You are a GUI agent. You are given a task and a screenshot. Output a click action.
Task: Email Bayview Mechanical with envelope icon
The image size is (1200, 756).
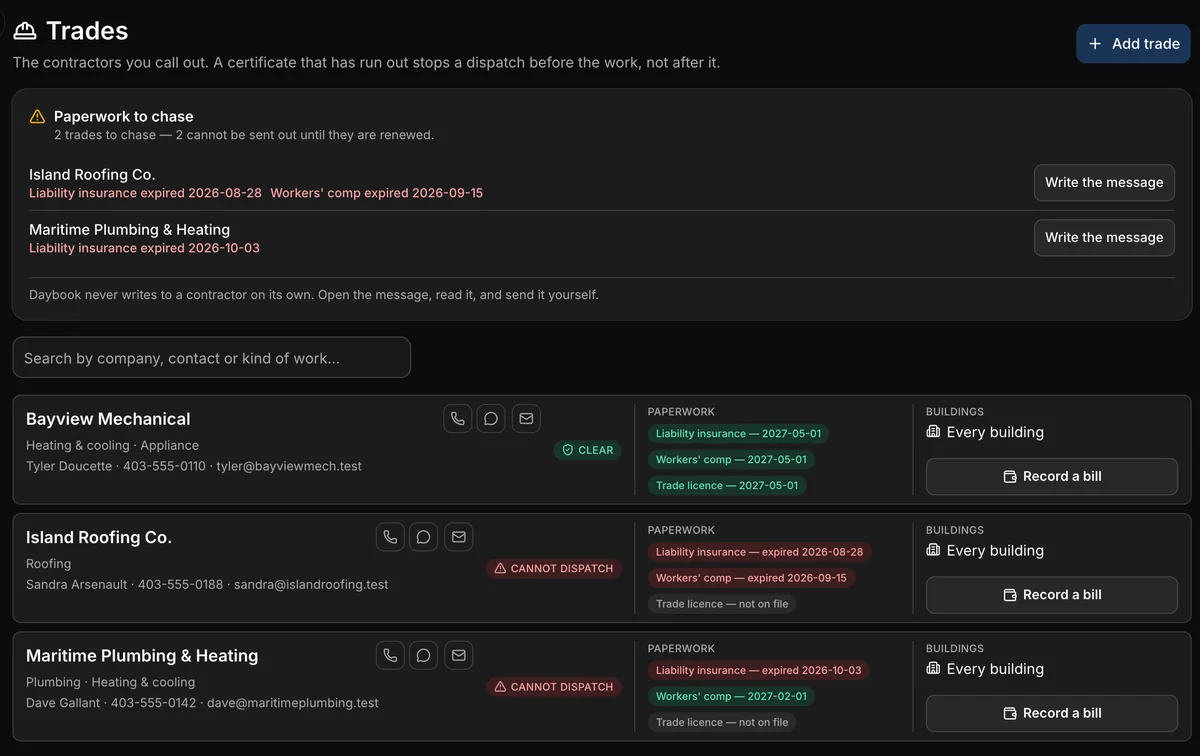coord(526,419)
